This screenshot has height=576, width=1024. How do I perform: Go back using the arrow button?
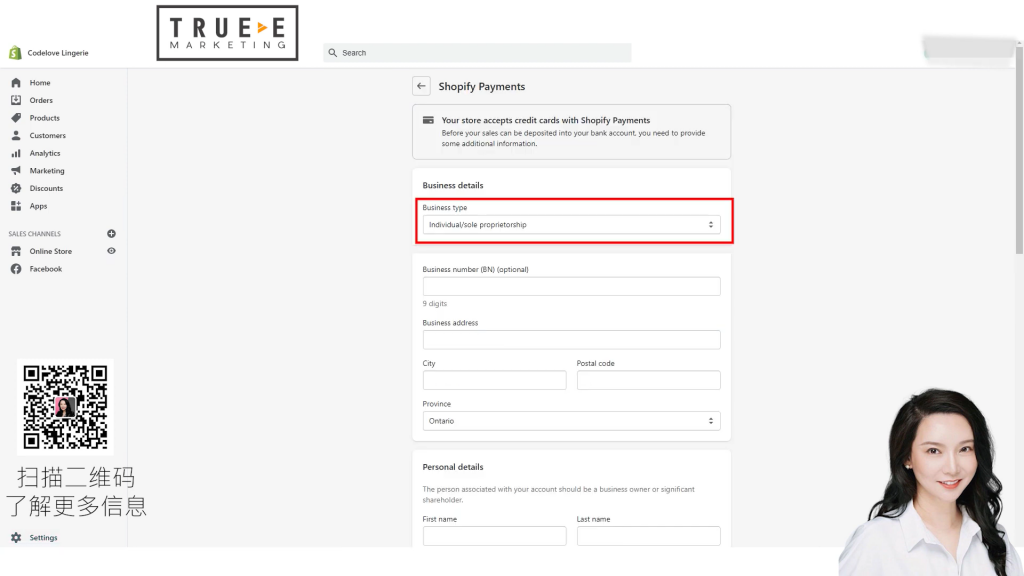pos(421,86)
